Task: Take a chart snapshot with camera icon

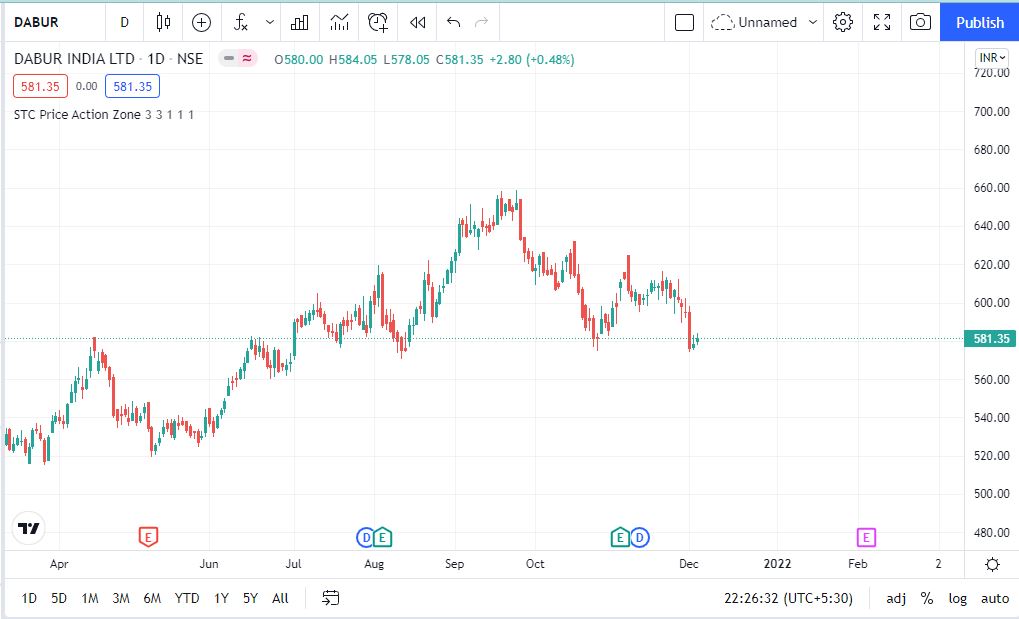Action: coord(920,22)
